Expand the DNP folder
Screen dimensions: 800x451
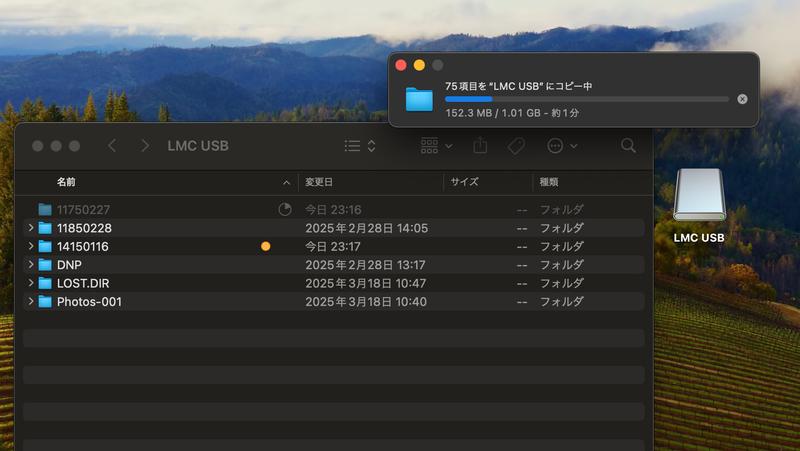[31, 264]
